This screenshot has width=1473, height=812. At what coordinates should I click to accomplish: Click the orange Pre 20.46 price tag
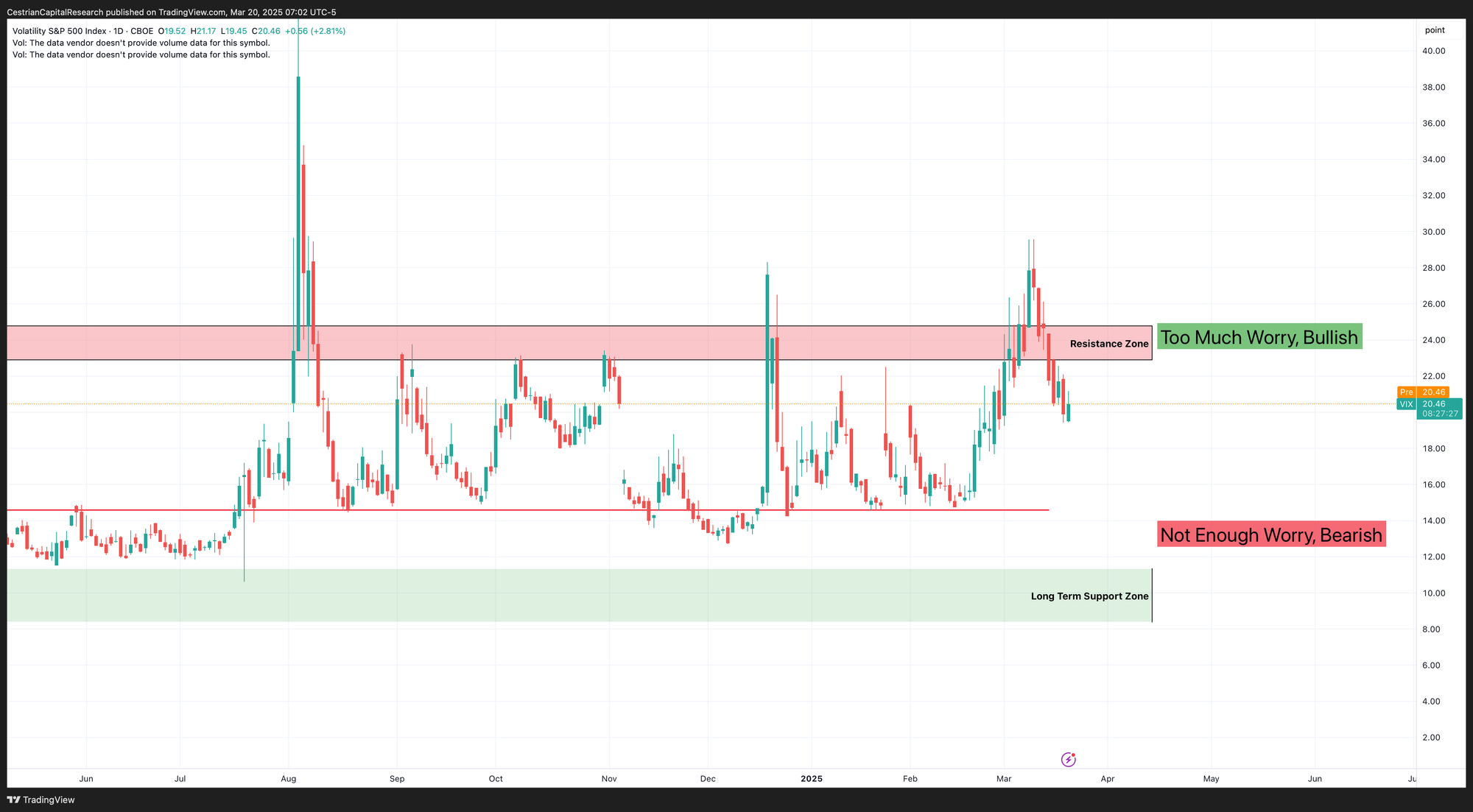pyautogui.click(x=1422, y=392)
